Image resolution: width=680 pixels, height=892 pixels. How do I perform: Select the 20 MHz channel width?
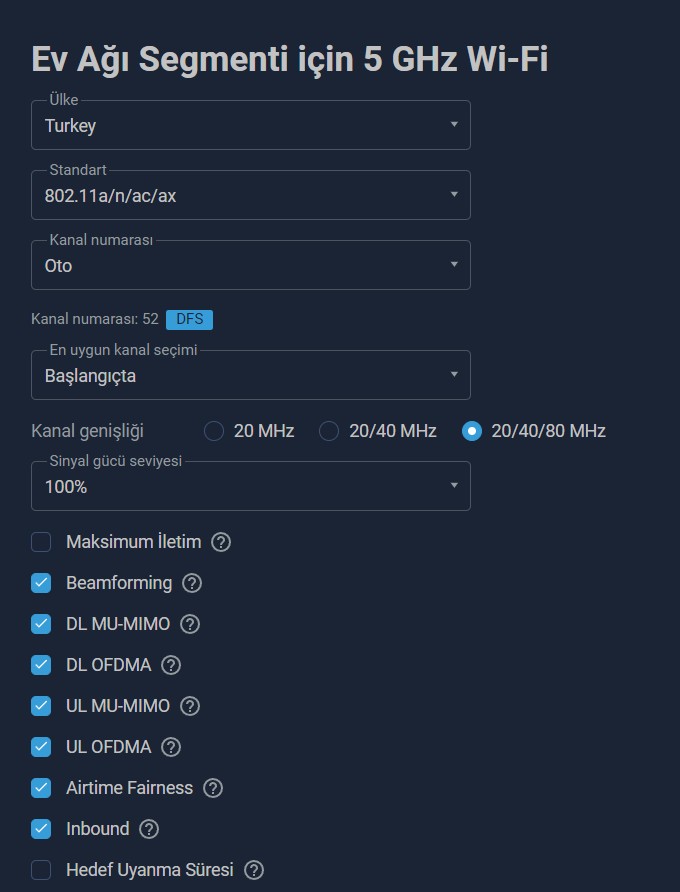pos(214,431)
